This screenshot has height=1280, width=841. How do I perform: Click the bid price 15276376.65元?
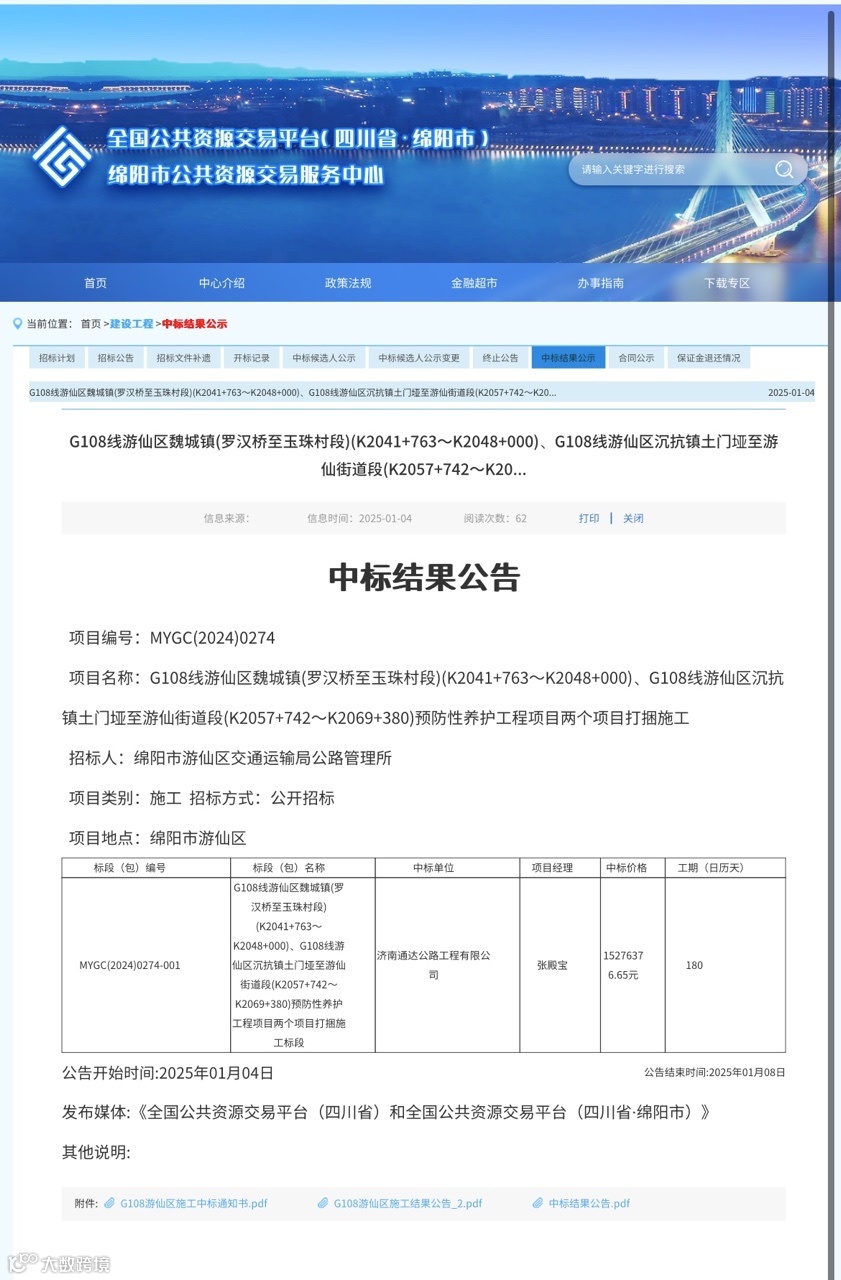[623, 965]
